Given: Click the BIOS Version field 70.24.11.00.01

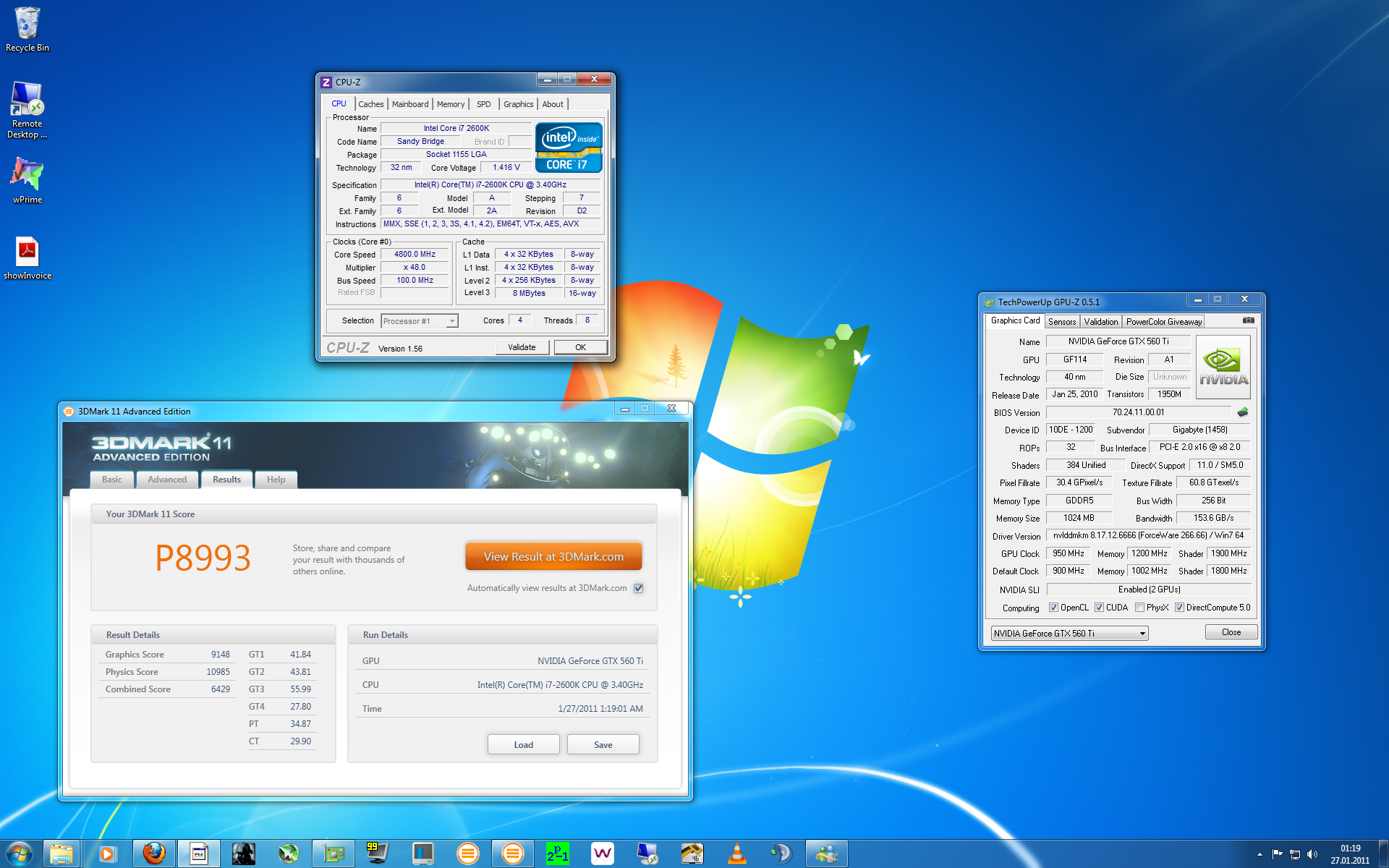Looking at the screenshot, I should (x=1139, y=412).
